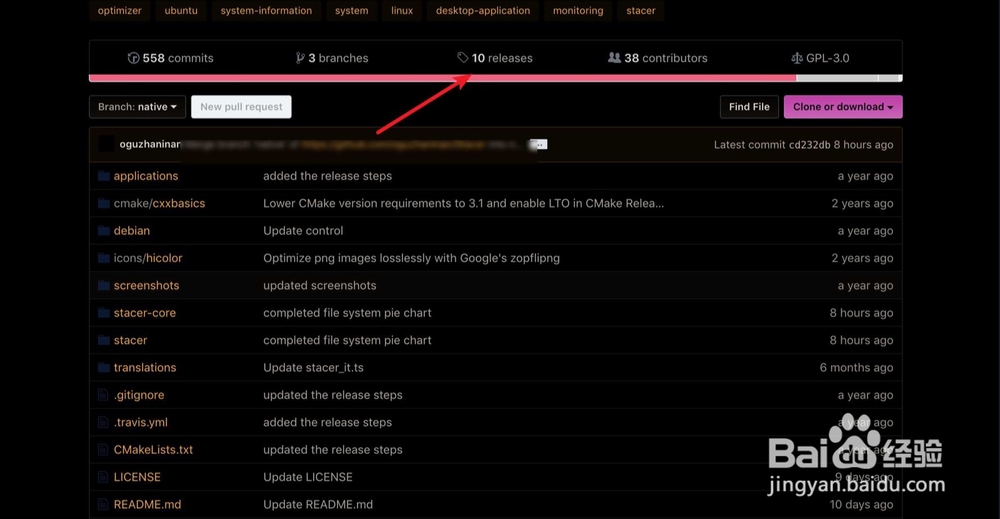
Task: Open the LICENSE file
Action: (137, 478)
